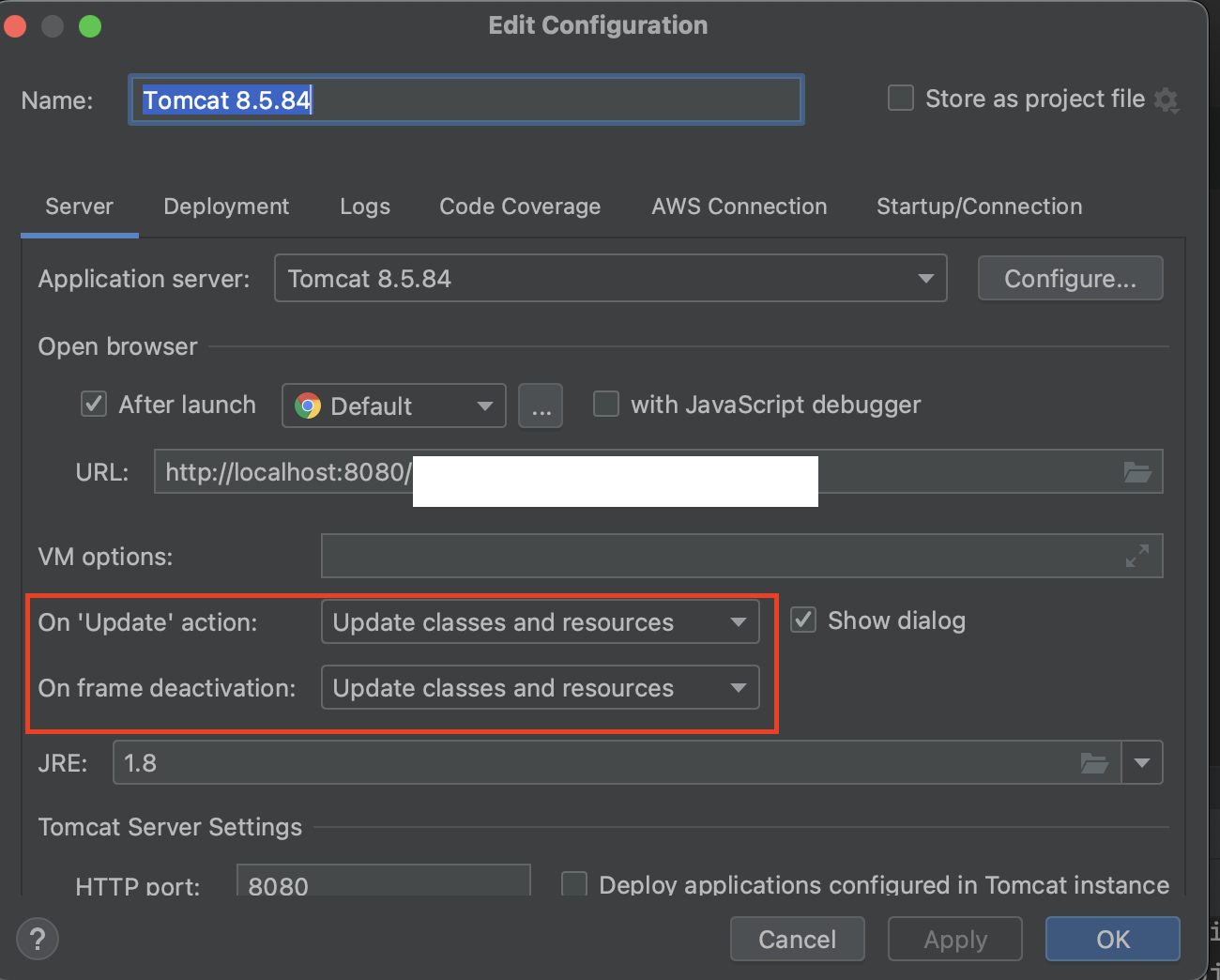Confirm with the OK button
The image size is (1220, 980).
[x=1113, y=940]
